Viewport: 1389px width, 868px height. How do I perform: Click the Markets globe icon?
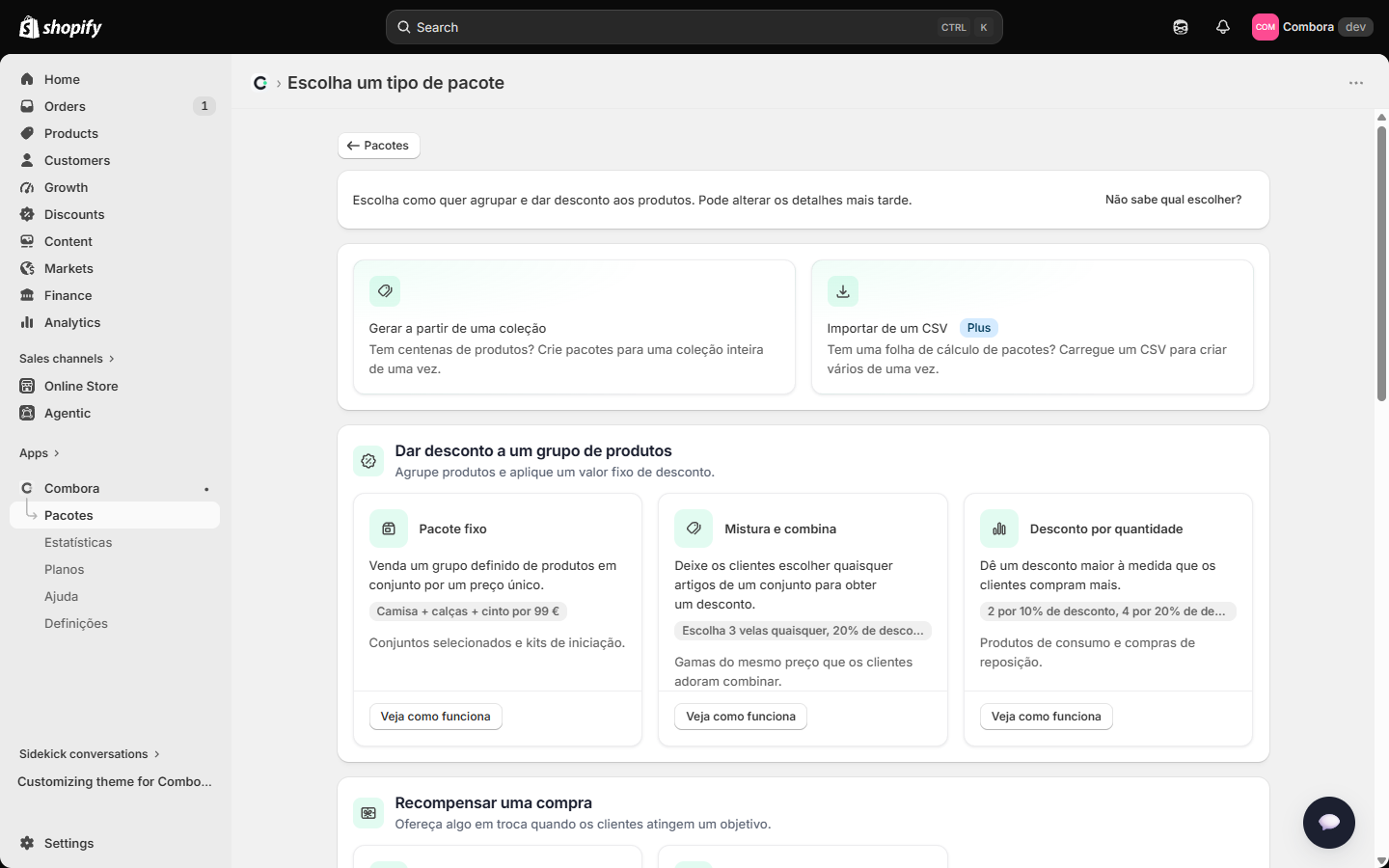coord(27,268)
